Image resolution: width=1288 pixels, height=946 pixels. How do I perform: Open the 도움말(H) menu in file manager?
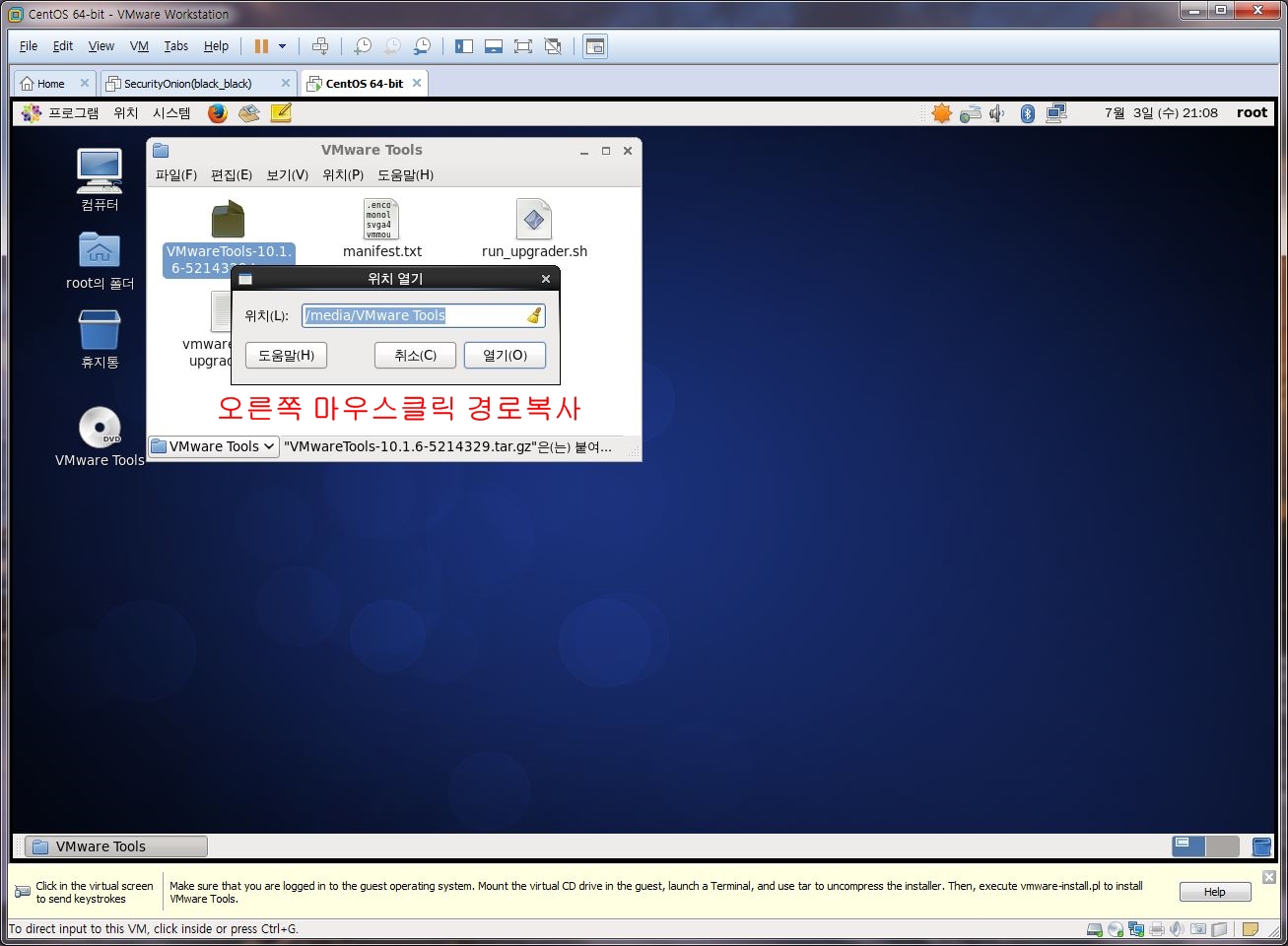(x=406, y=175)
